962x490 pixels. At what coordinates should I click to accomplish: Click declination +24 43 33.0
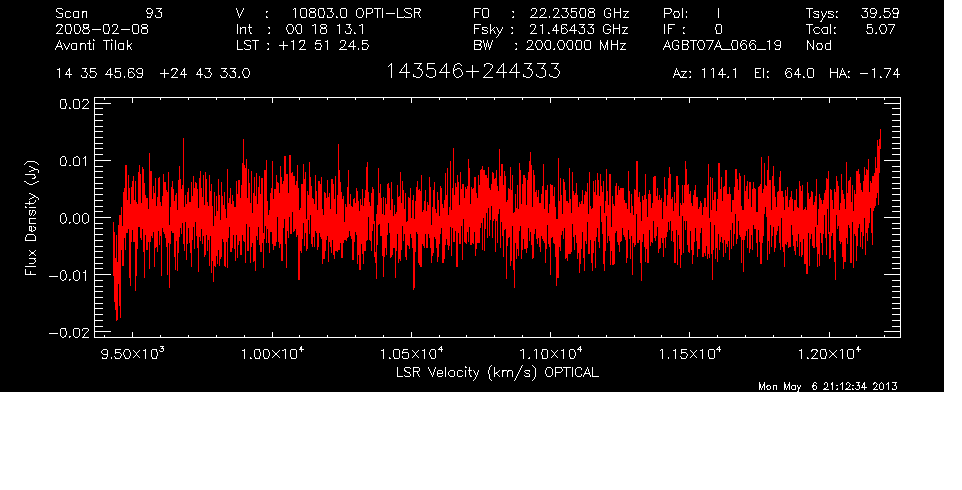[205, 74]
